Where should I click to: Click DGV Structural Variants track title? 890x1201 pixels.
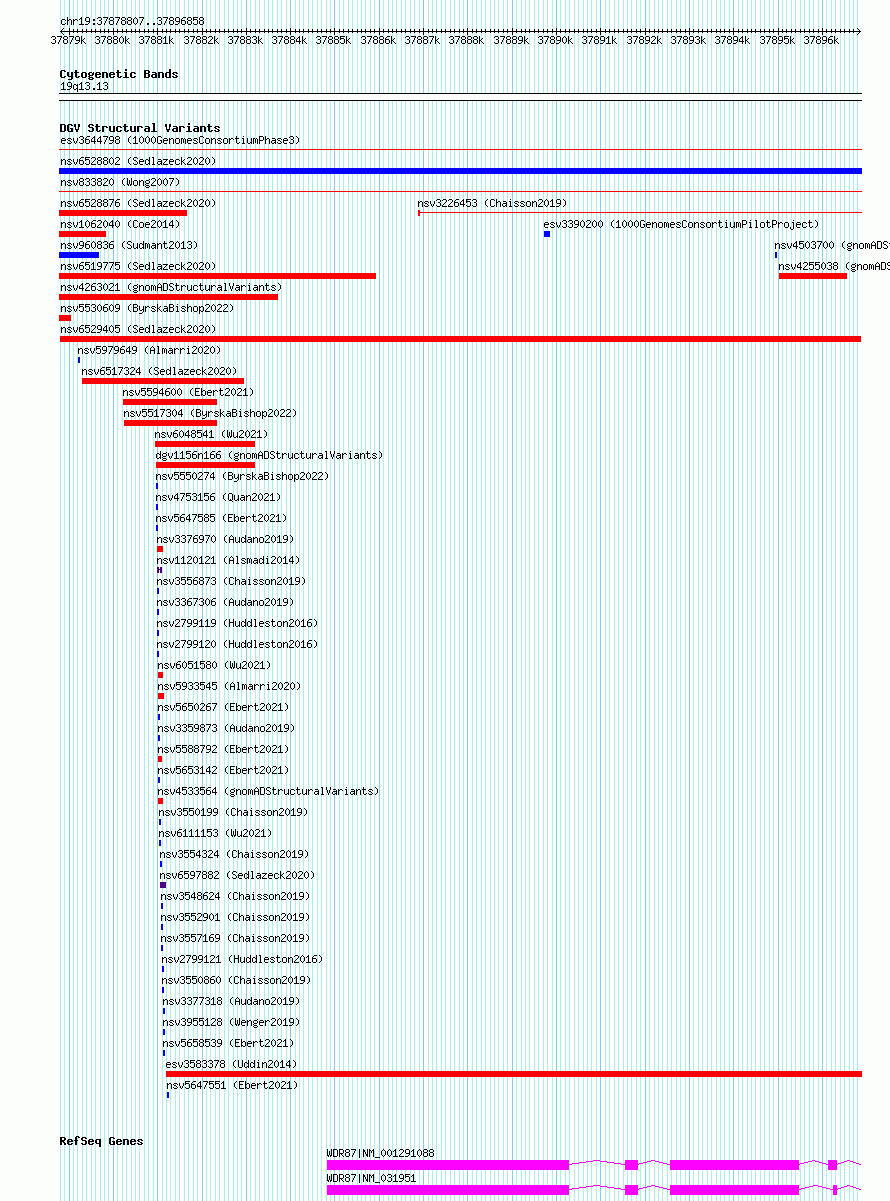click(x=139, y=128)
